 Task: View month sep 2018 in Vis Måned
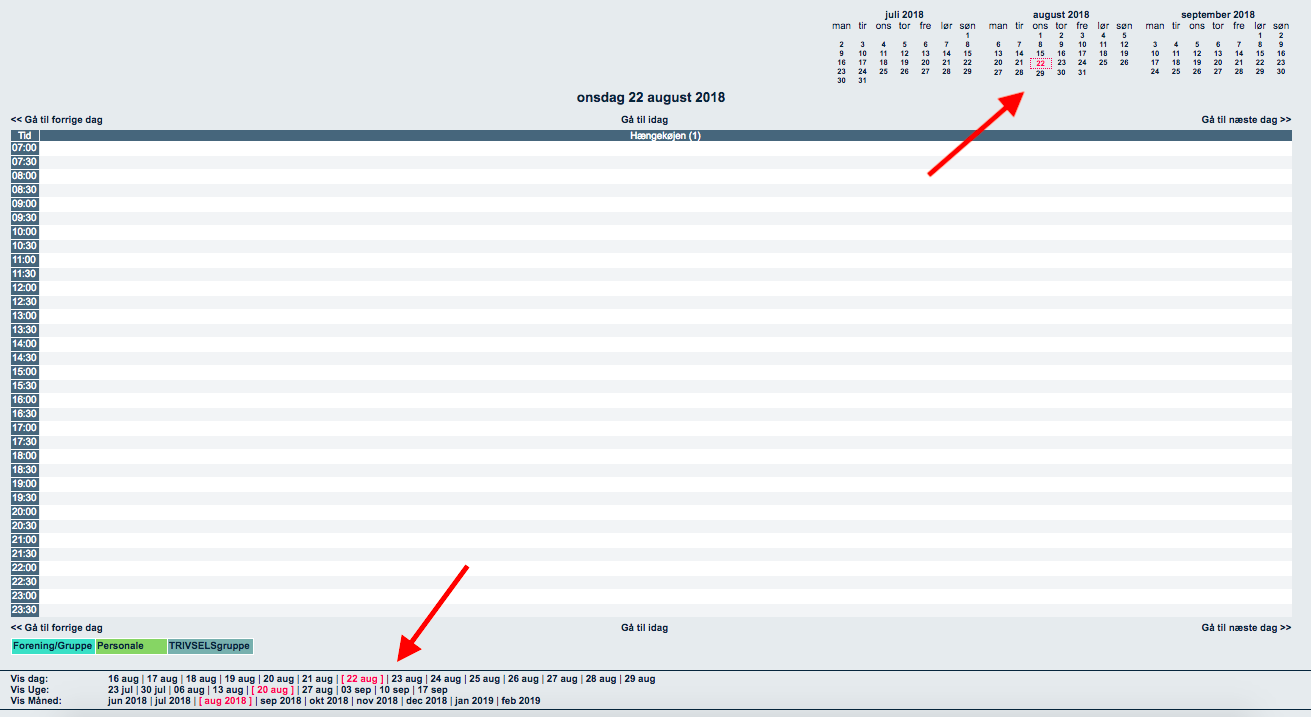coord(280,701)
